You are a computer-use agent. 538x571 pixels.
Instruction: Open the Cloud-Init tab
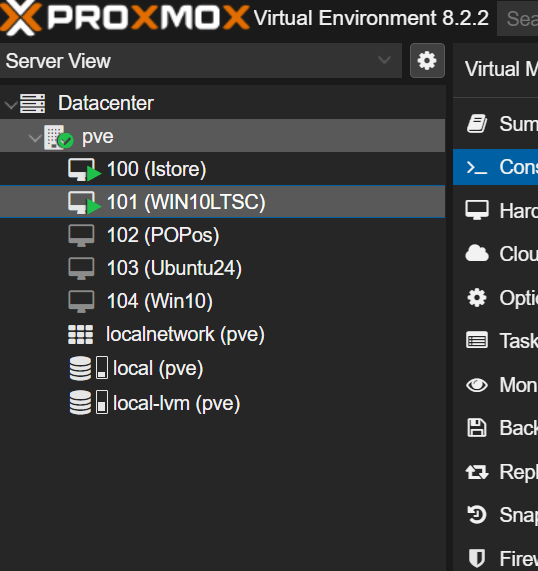[x=495, y=254]
